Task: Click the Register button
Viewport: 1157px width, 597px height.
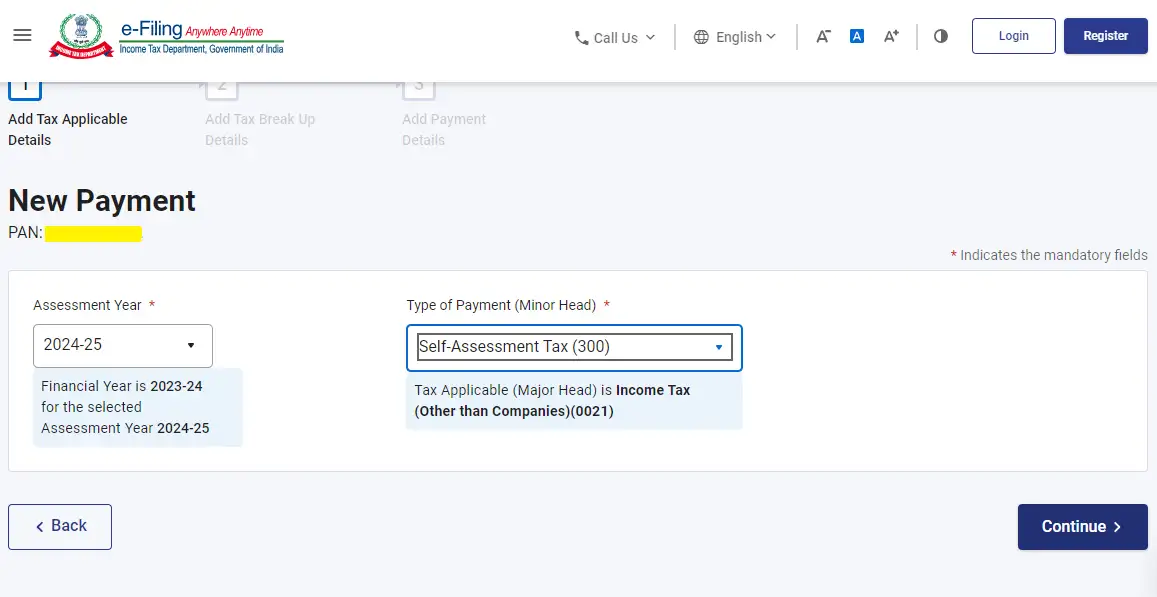Action: click(1105, 35)
